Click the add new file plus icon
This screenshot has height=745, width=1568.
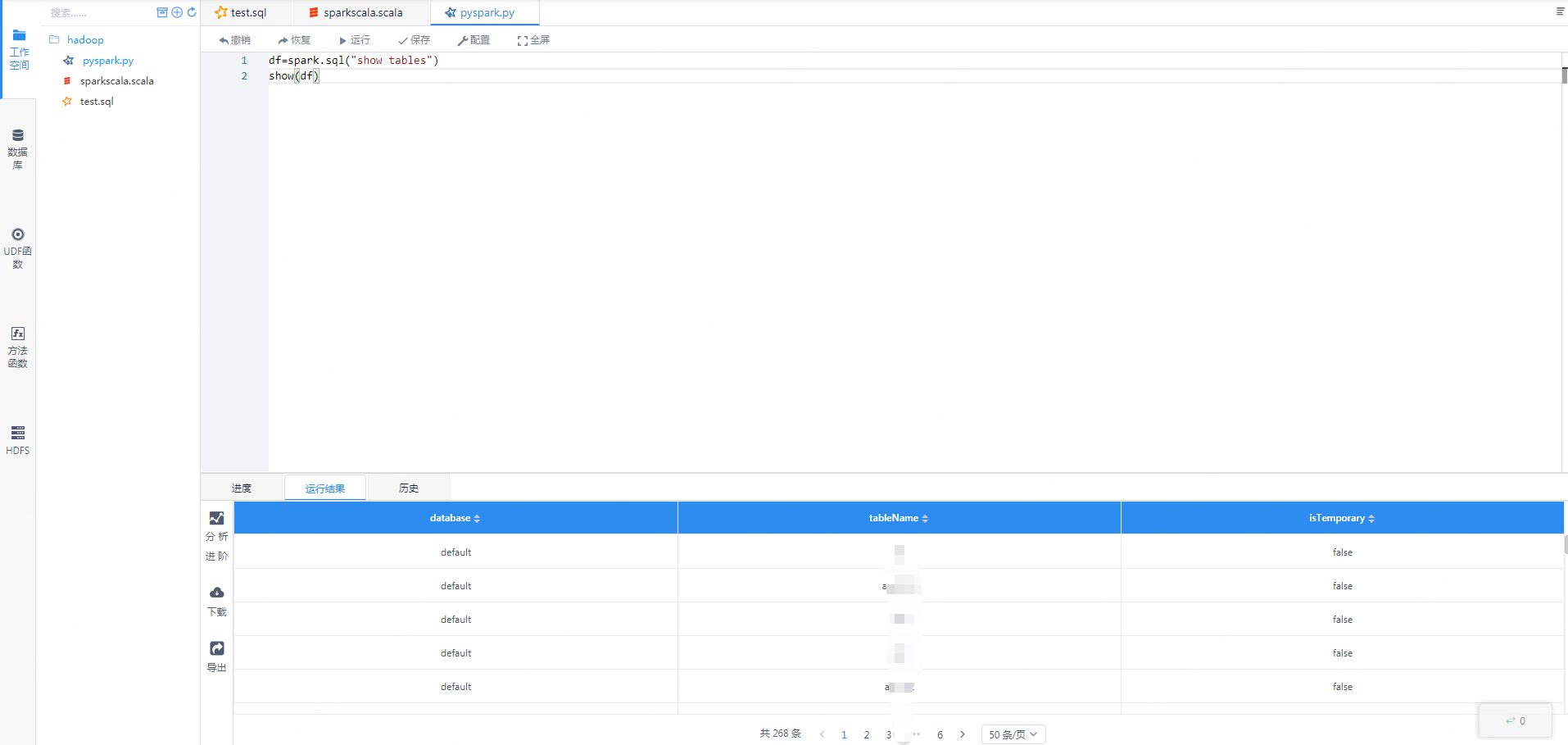[177, 12]
